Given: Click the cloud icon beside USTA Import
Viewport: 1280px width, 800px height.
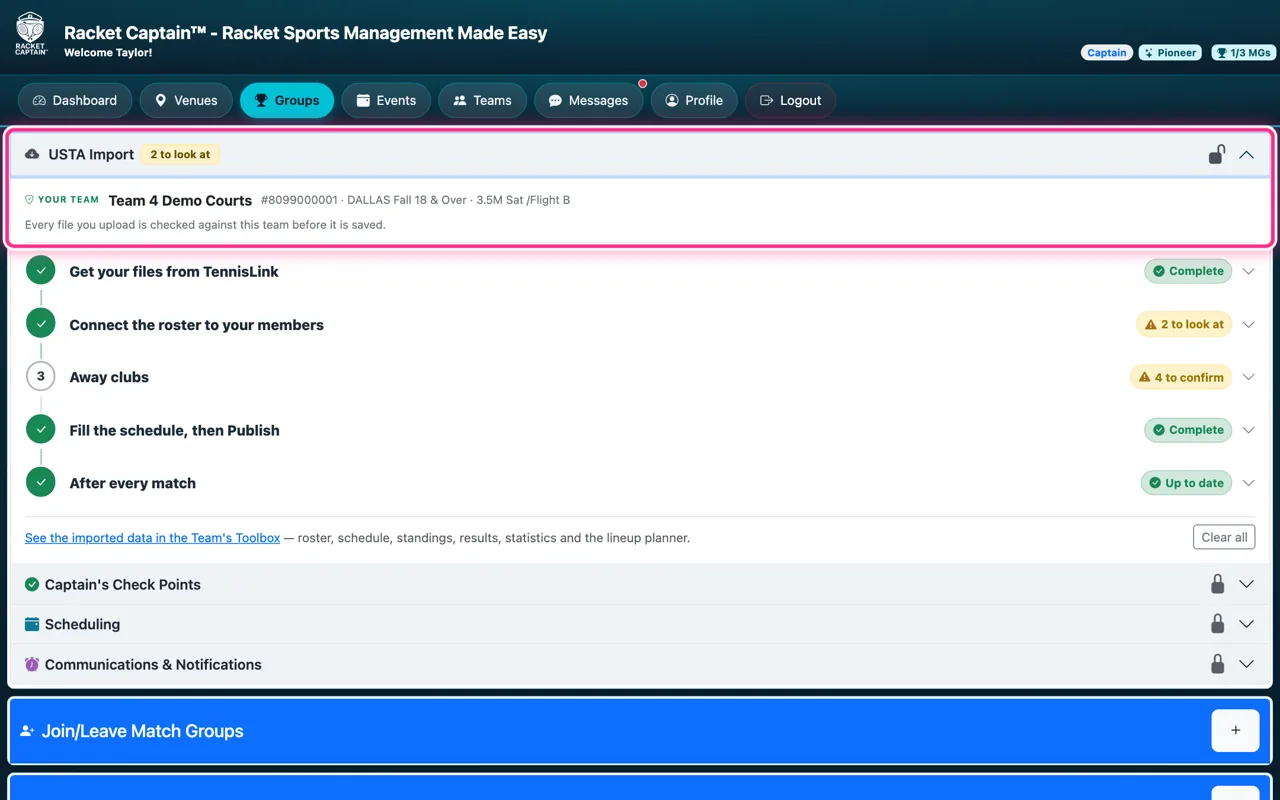Looking at the screenshot, I should [x=32, y=154].
